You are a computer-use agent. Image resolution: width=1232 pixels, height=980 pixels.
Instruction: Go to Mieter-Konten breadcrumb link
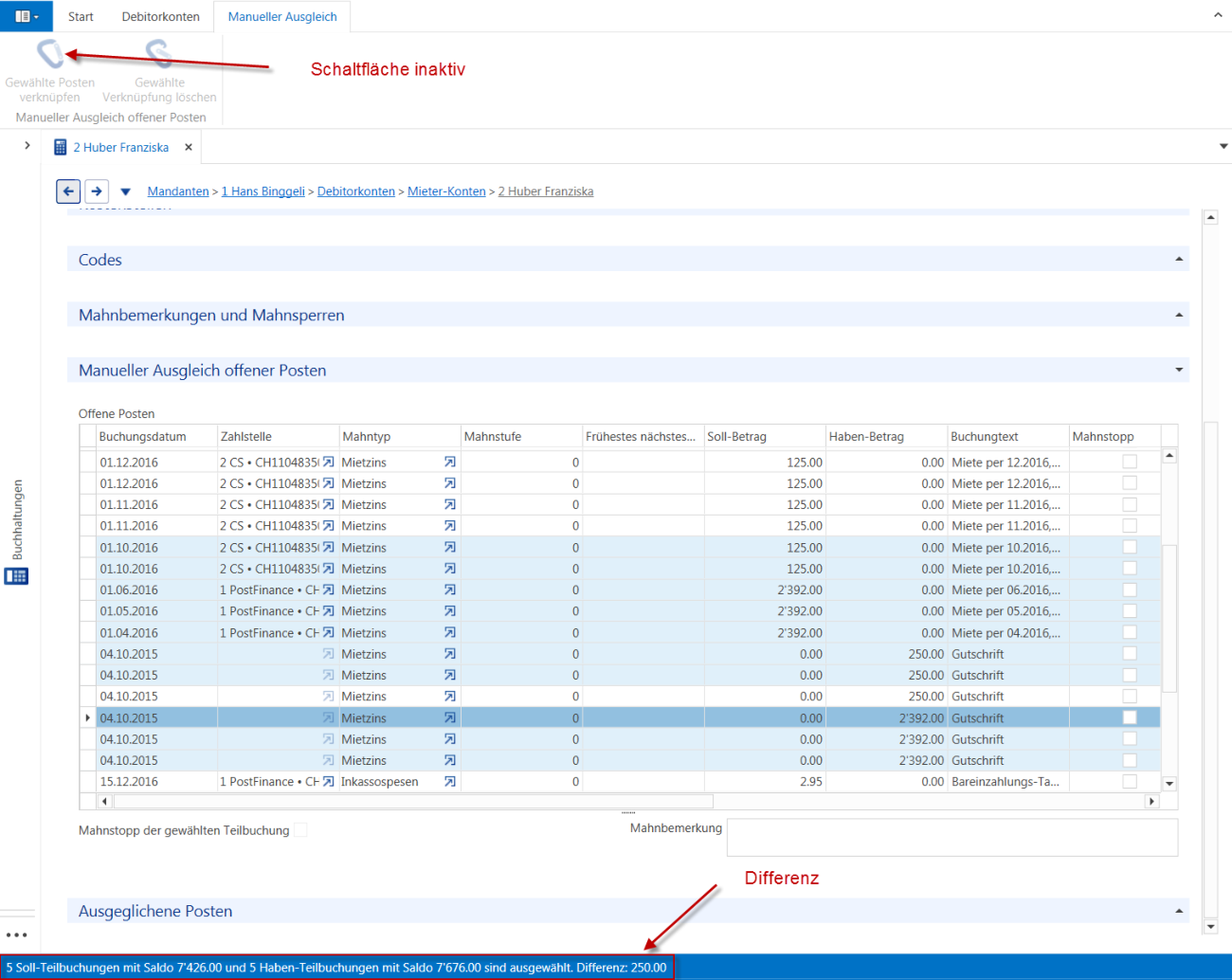point(446,191)
